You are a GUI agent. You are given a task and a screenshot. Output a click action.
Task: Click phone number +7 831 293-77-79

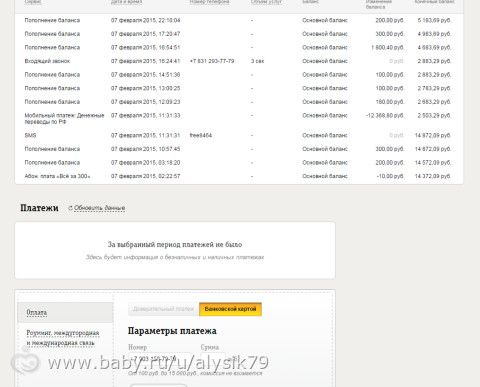pyautogui.click(x=212, y=61)
